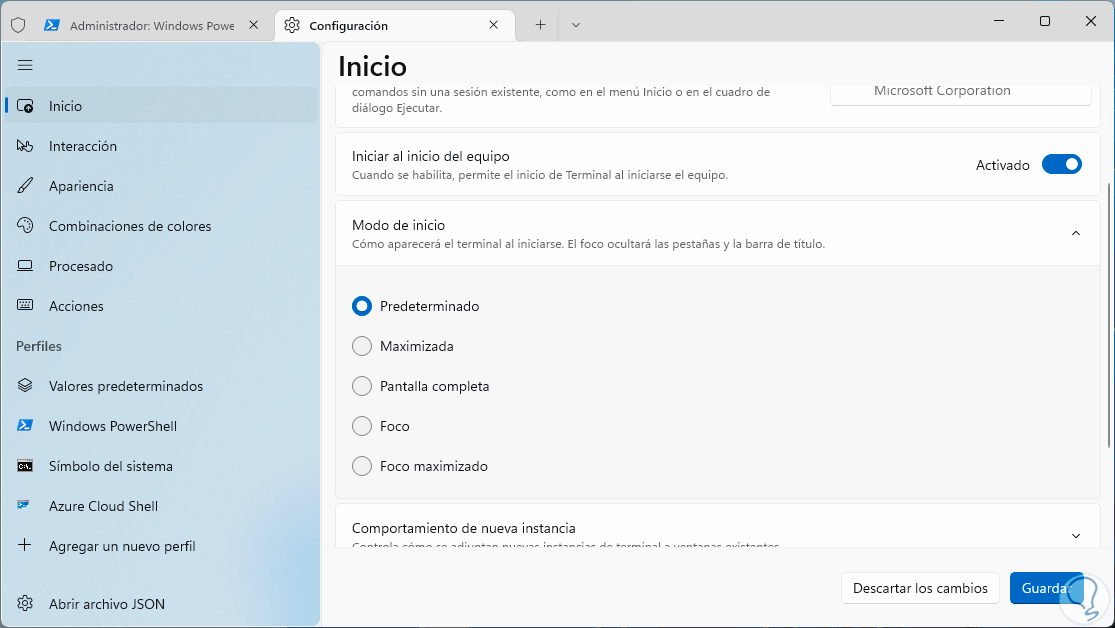Image resolution: width=1115 pixels, height=628 pixels.
Task: Disable the Iniciar al inicio del equipo switch
Action: (1061, 165)
